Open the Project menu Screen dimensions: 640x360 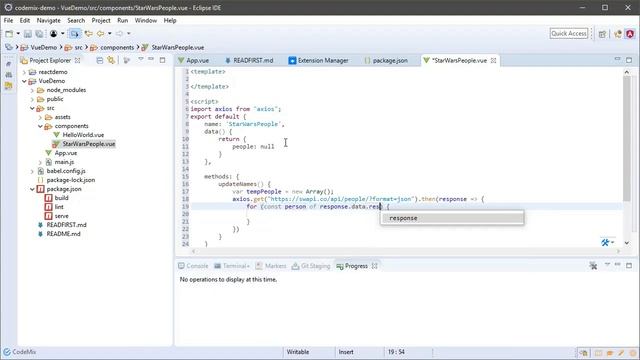click(x=101, y=20)
